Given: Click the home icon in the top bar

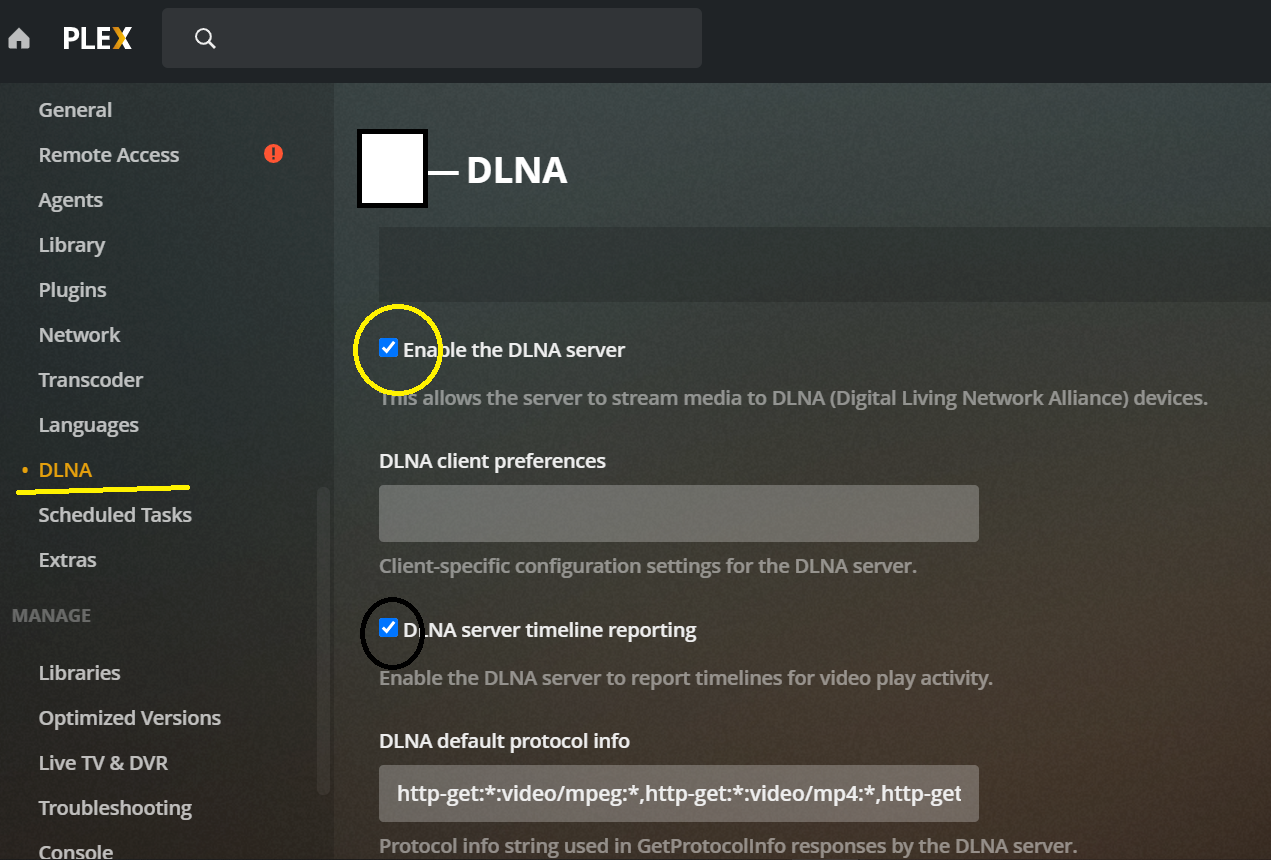Looking at the screenshot, I should point(19,37).
